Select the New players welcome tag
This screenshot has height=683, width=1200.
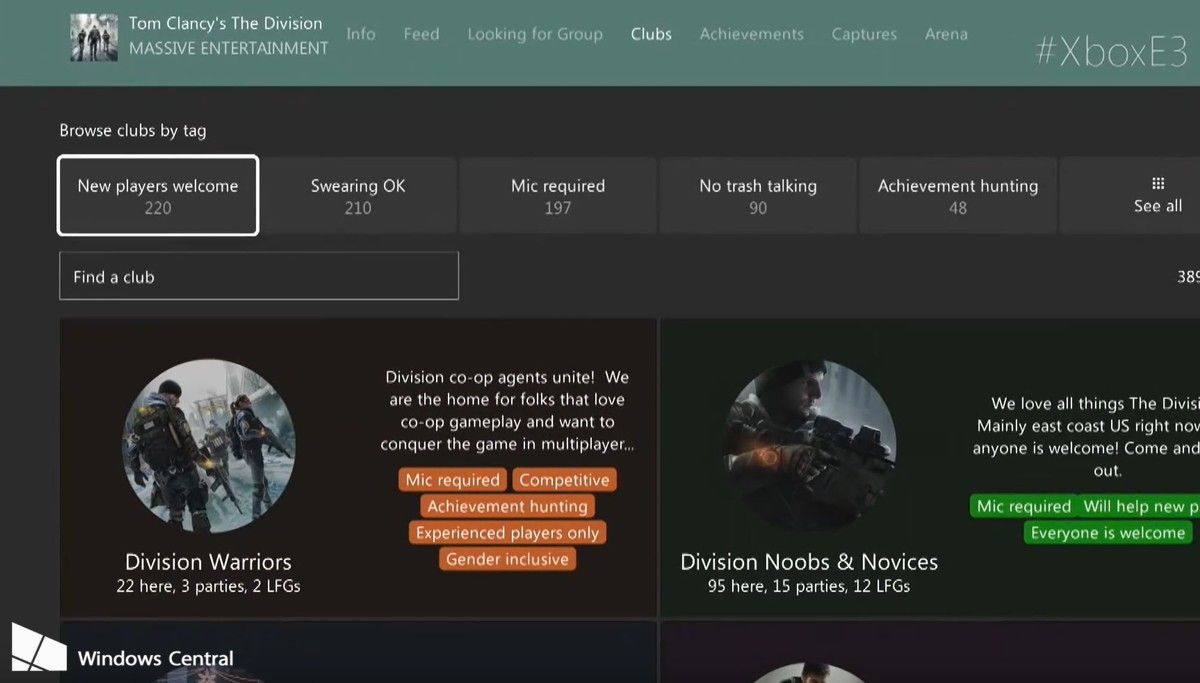click(158, 195)
